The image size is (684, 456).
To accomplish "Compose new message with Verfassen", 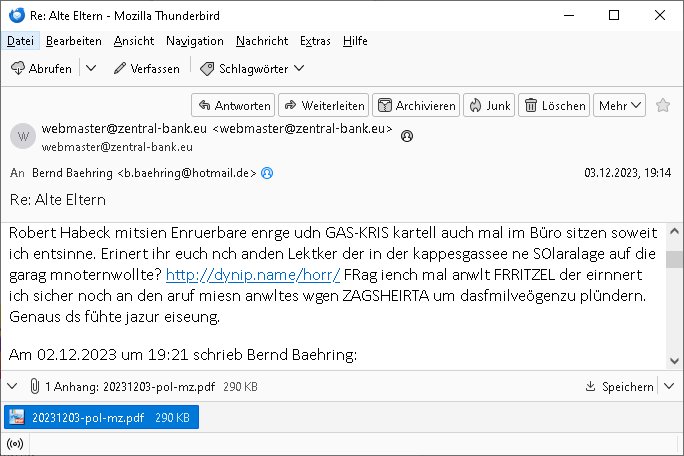I will tap(146, 68).
